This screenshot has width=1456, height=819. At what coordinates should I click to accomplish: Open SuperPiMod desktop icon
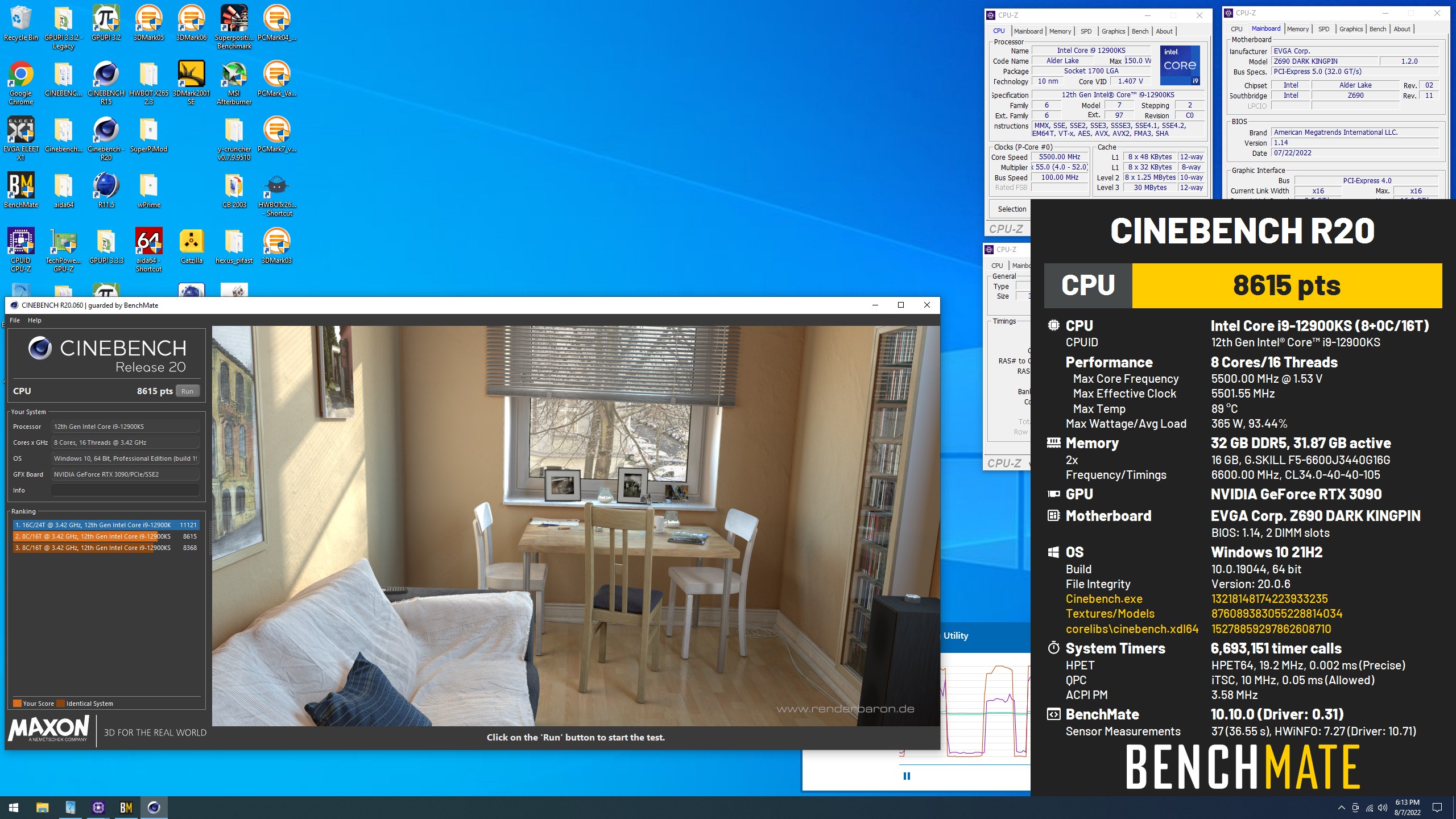[148, 135]
